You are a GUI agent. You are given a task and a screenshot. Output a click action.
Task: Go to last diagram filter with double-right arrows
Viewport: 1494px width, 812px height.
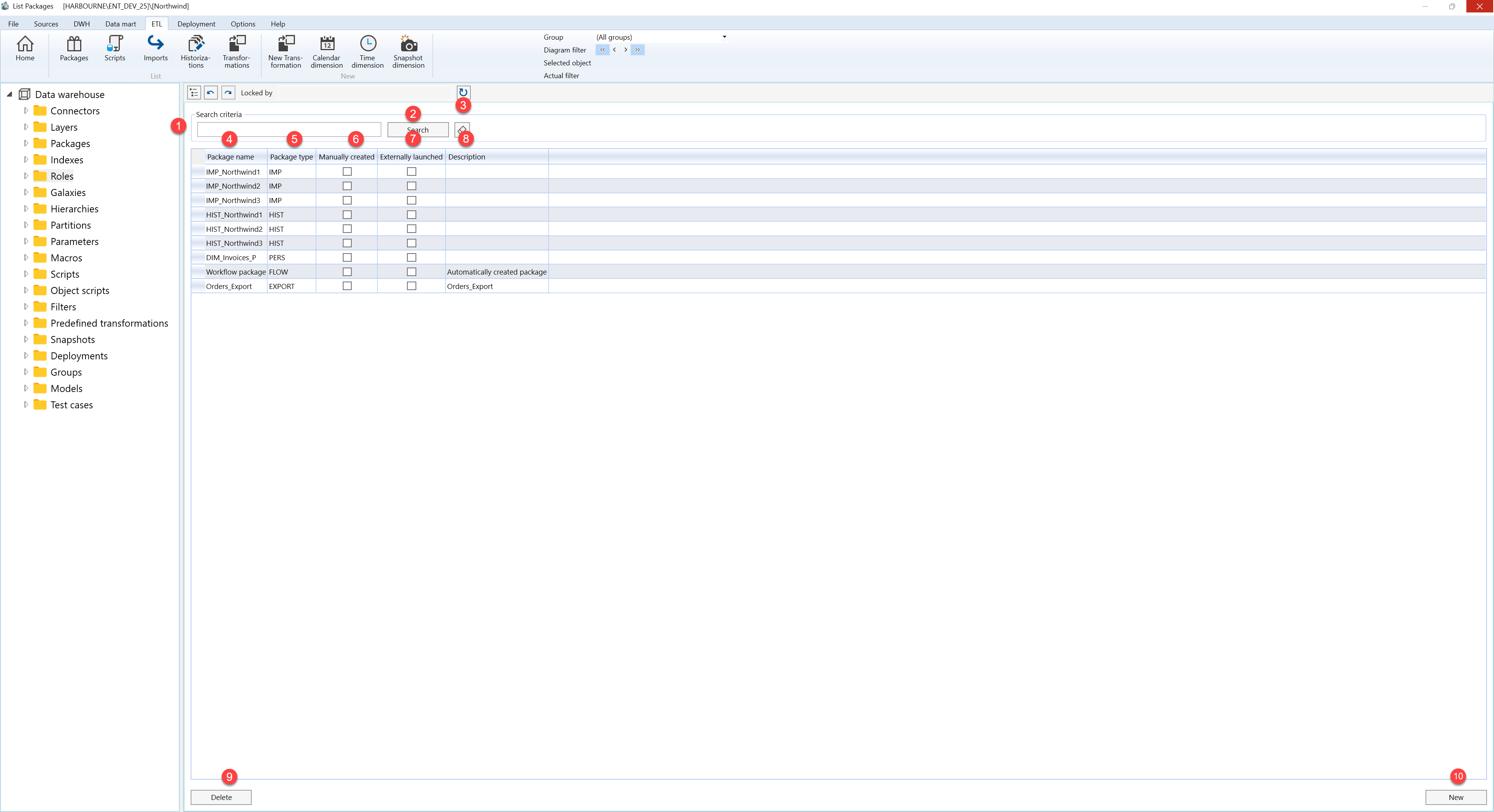(637, 50)
